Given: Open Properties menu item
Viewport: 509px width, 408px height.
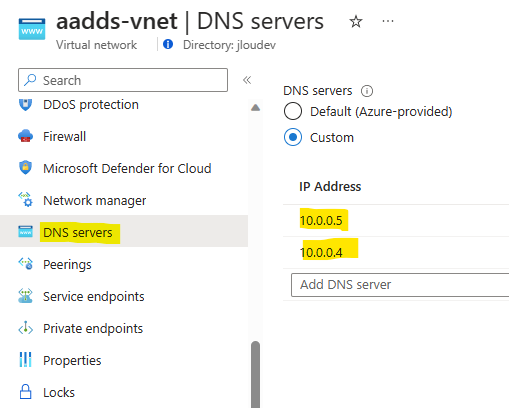Looking at the screenshot, I should coord(124,360).
